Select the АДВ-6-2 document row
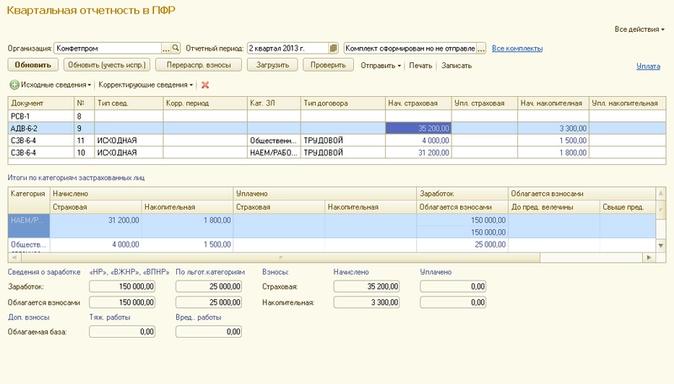Screen dimensions: 674x384 click(337, 128)
